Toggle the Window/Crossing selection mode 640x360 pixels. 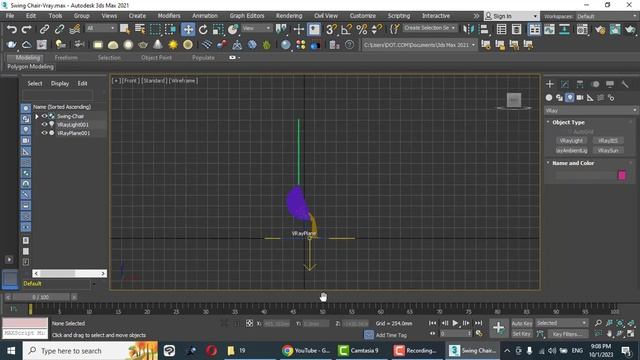(x=171, y=29)
